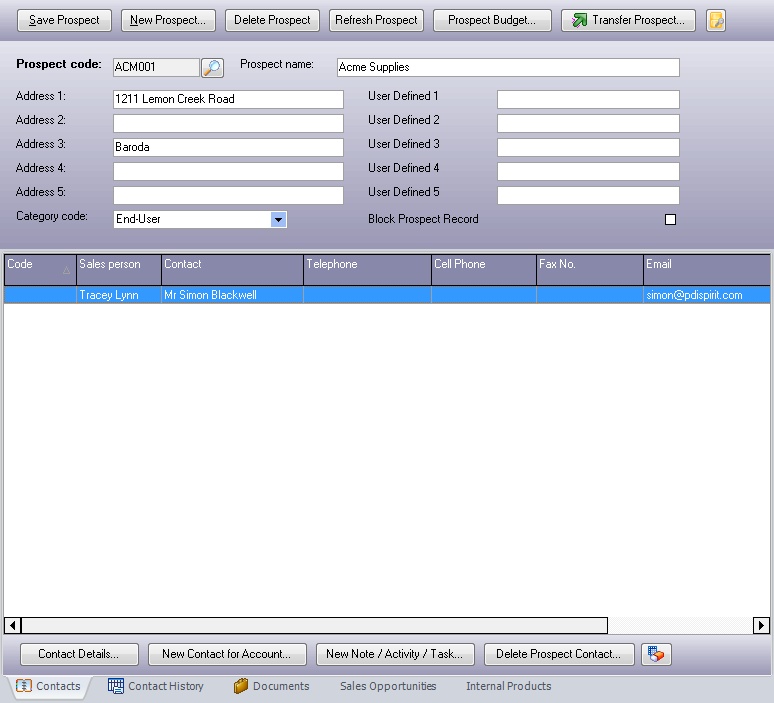The height and width of the screenshot is (703, 774).
Task: Switch to the Documents tab
Action: click(272, 686)
